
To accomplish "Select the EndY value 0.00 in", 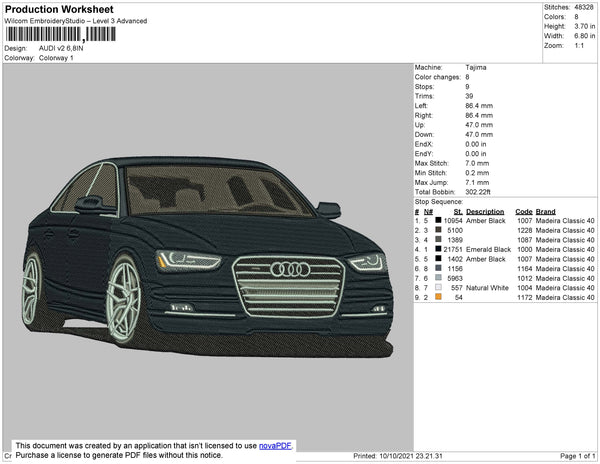I will click(476, 154).
